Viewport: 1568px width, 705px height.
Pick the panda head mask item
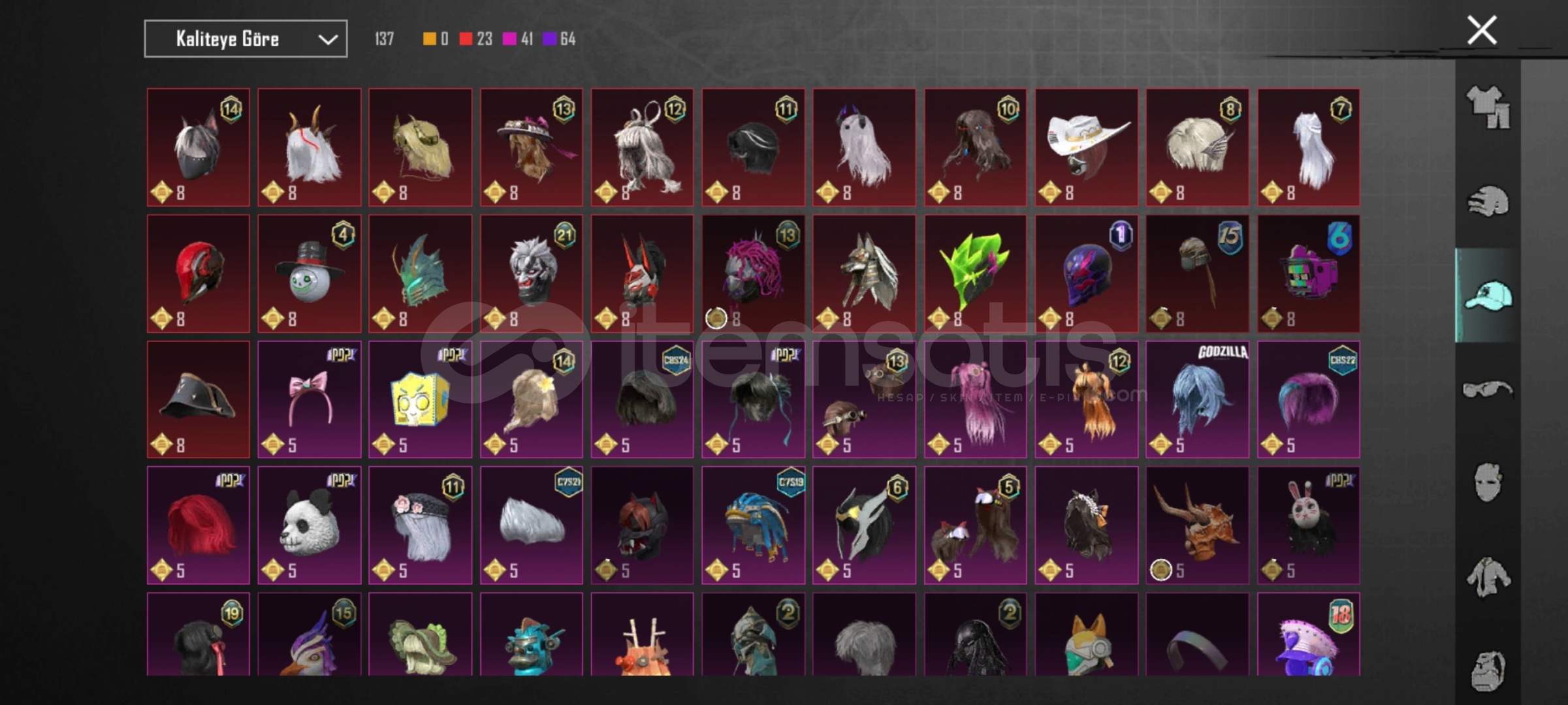(310, 525)
